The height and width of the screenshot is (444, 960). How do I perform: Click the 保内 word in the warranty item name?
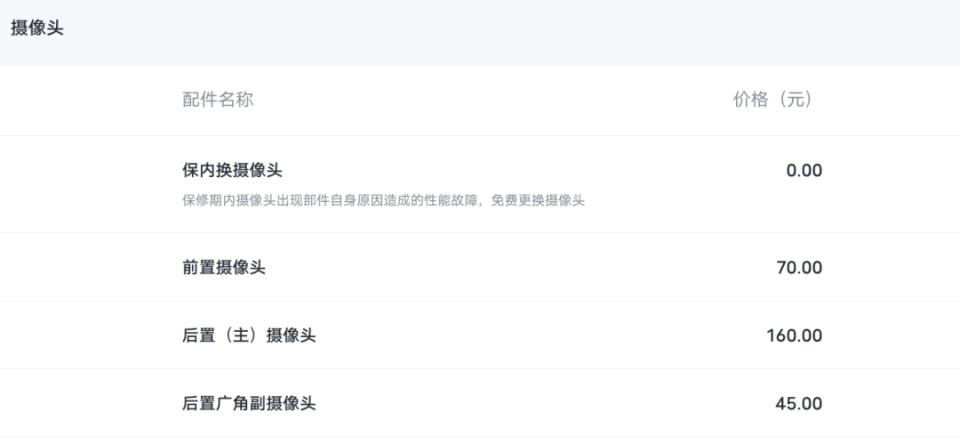pyautogui.click(x=198, y=170)
